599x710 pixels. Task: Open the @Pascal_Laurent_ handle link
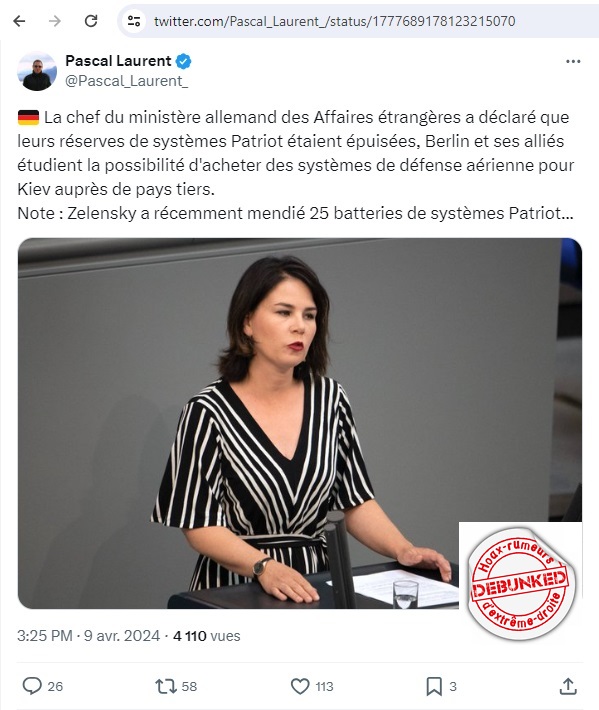(126, 81)
